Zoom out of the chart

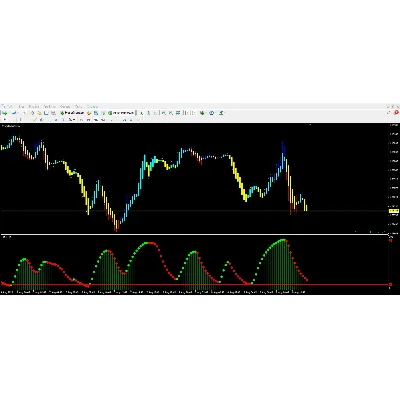tap(171, 113)
